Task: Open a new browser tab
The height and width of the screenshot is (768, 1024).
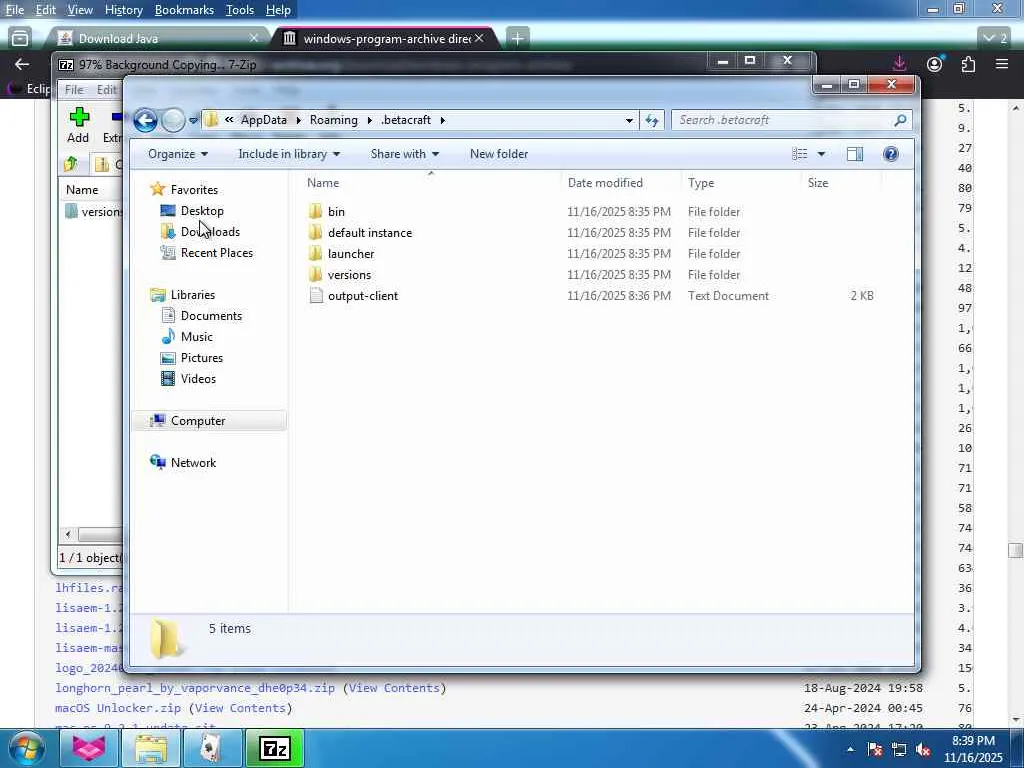Action: tap(517, 39)
